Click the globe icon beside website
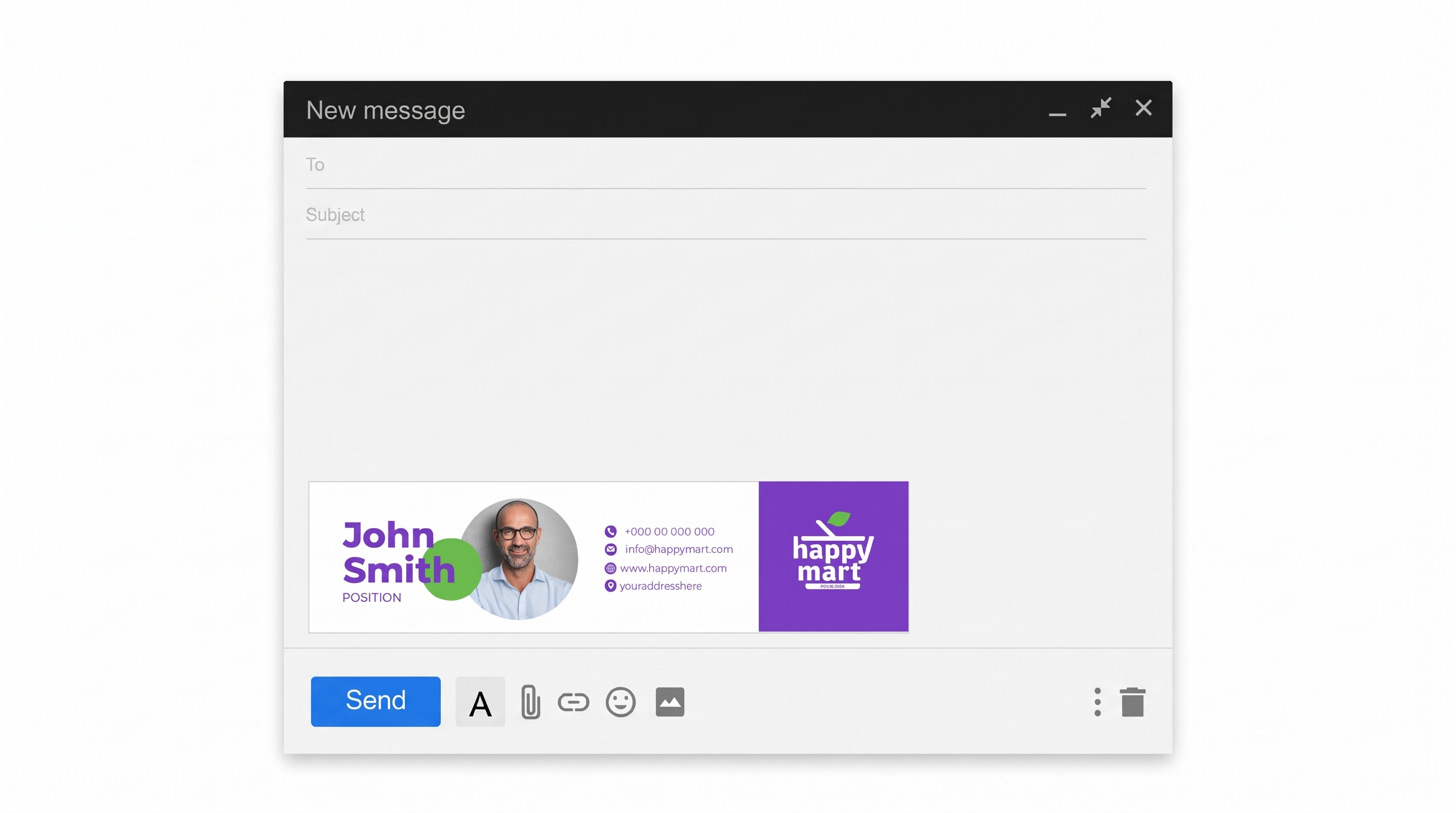Viewport: 1456px width, 813px height. 610,568
